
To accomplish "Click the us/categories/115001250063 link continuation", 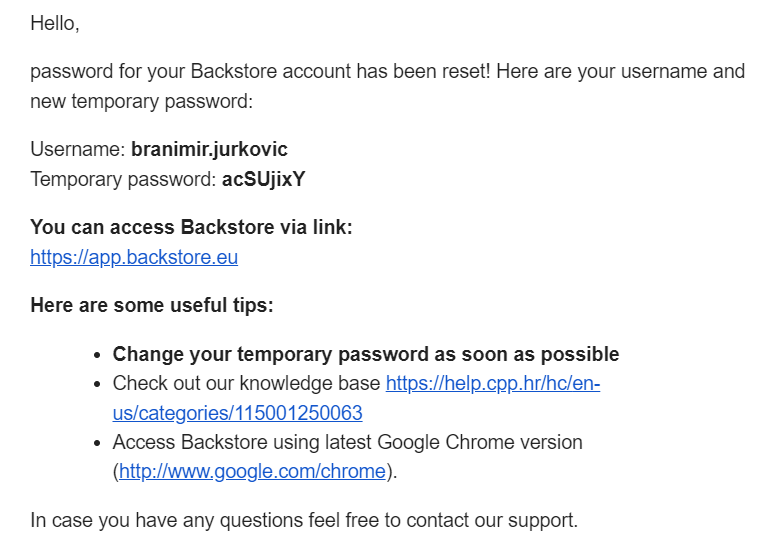I will click(237, 413).
